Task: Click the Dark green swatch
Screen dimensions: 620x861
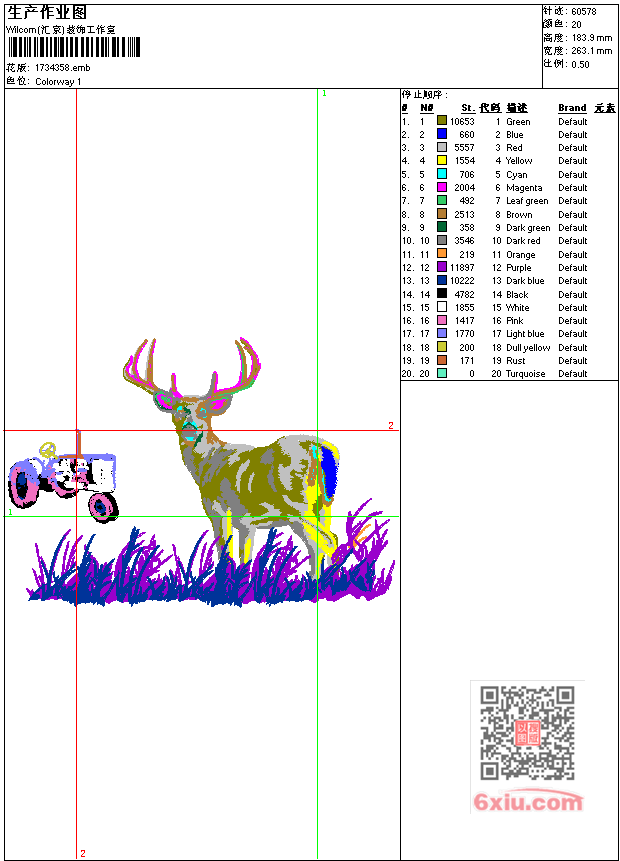Action: coord(442,227)
